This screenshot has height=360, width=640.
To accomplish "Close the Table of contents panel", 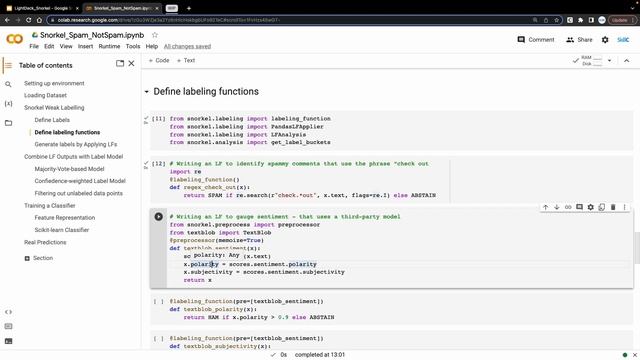I will tap(131, 63).
